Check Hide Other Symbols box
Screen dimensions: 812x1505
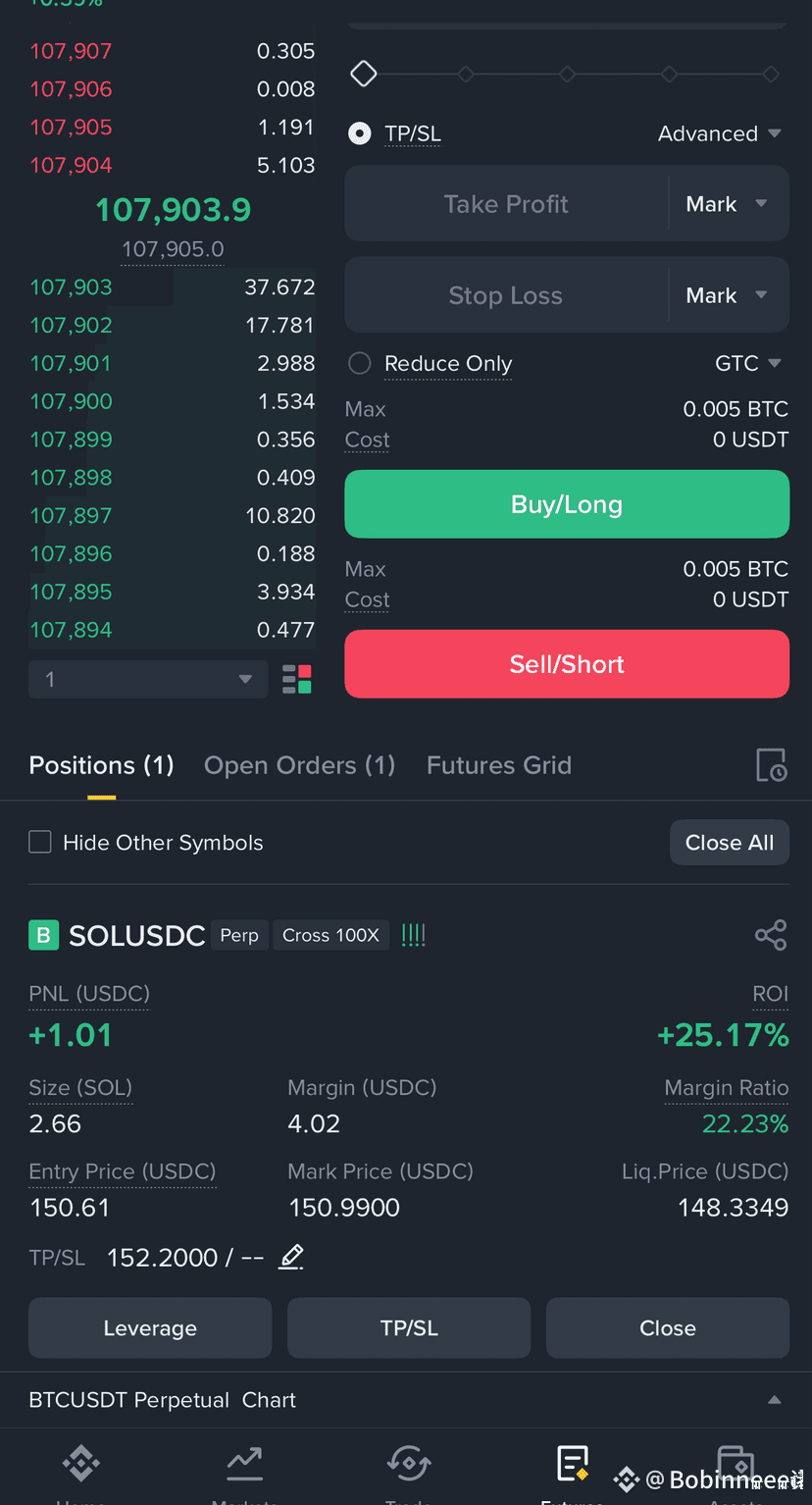pos(40,842)
